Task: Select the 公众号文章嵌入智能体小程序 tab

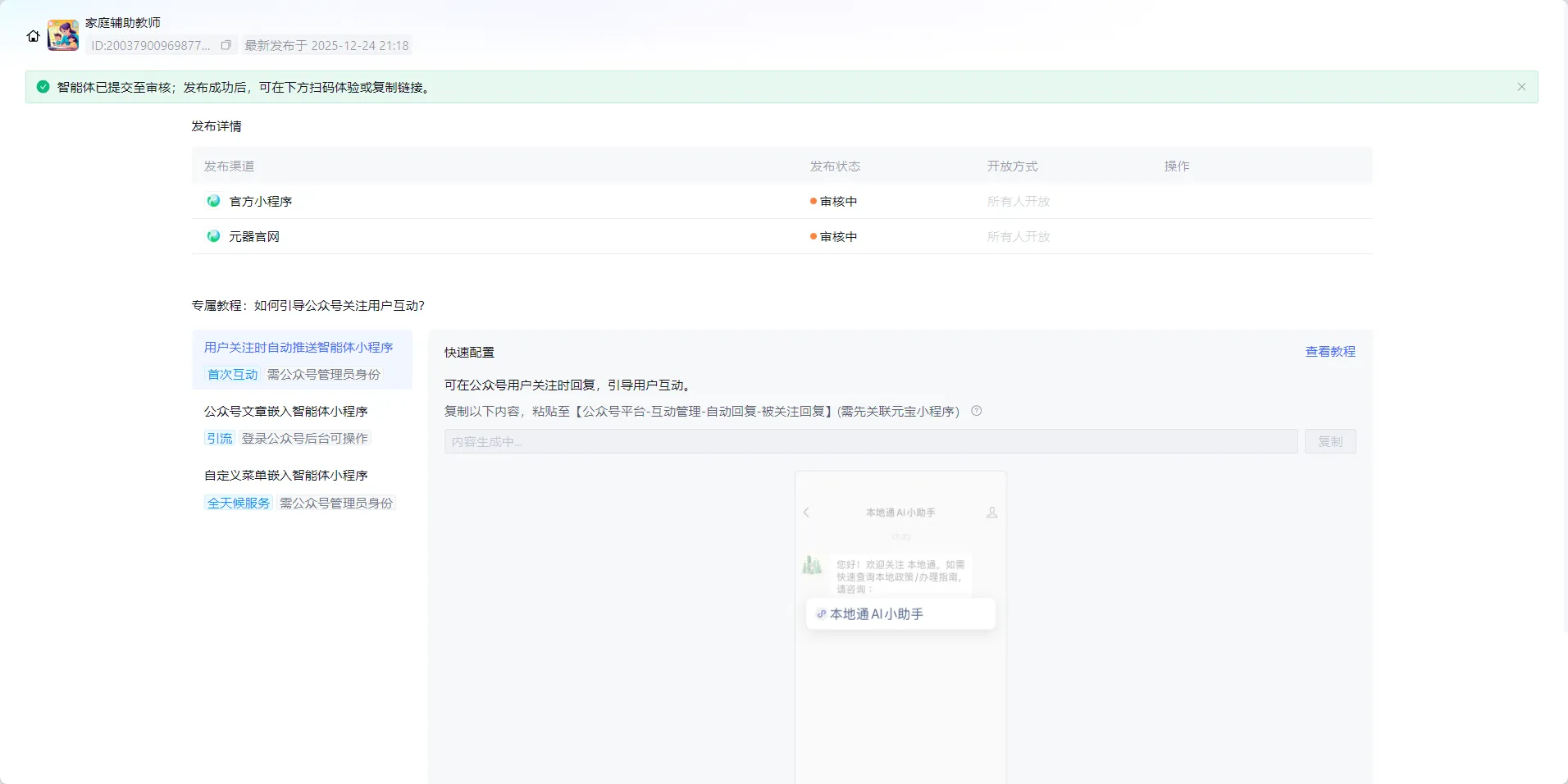Action: pyautogui.click(x=285, y=412)
